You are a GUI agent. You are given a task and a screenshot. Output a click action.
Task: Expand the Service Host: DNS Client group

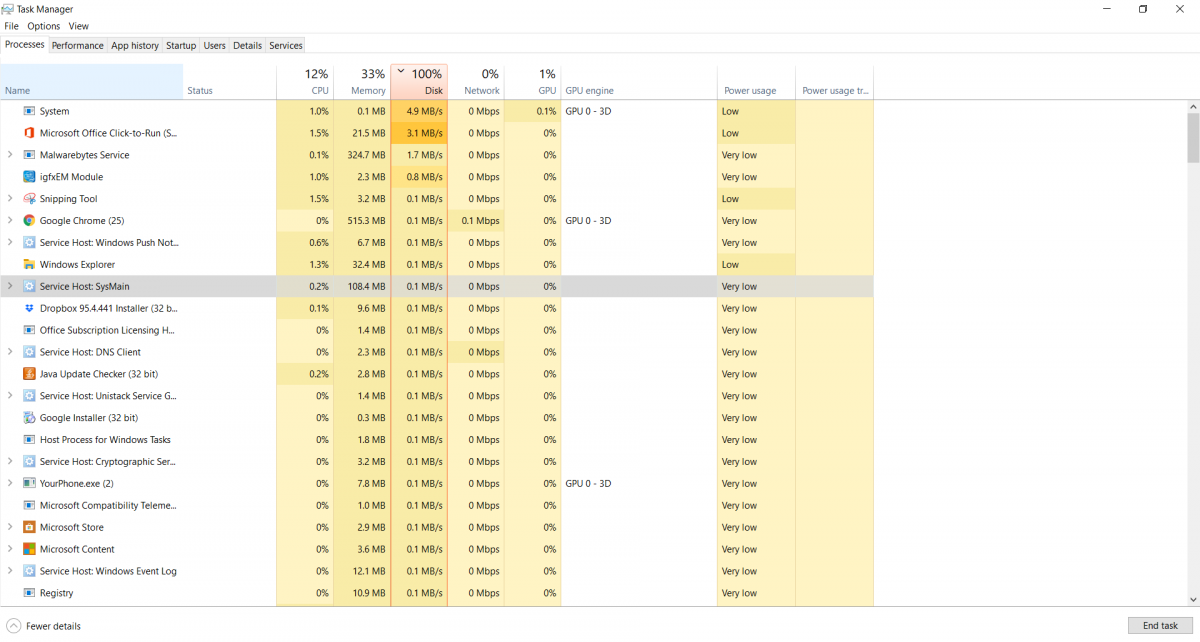coord(10,352)
